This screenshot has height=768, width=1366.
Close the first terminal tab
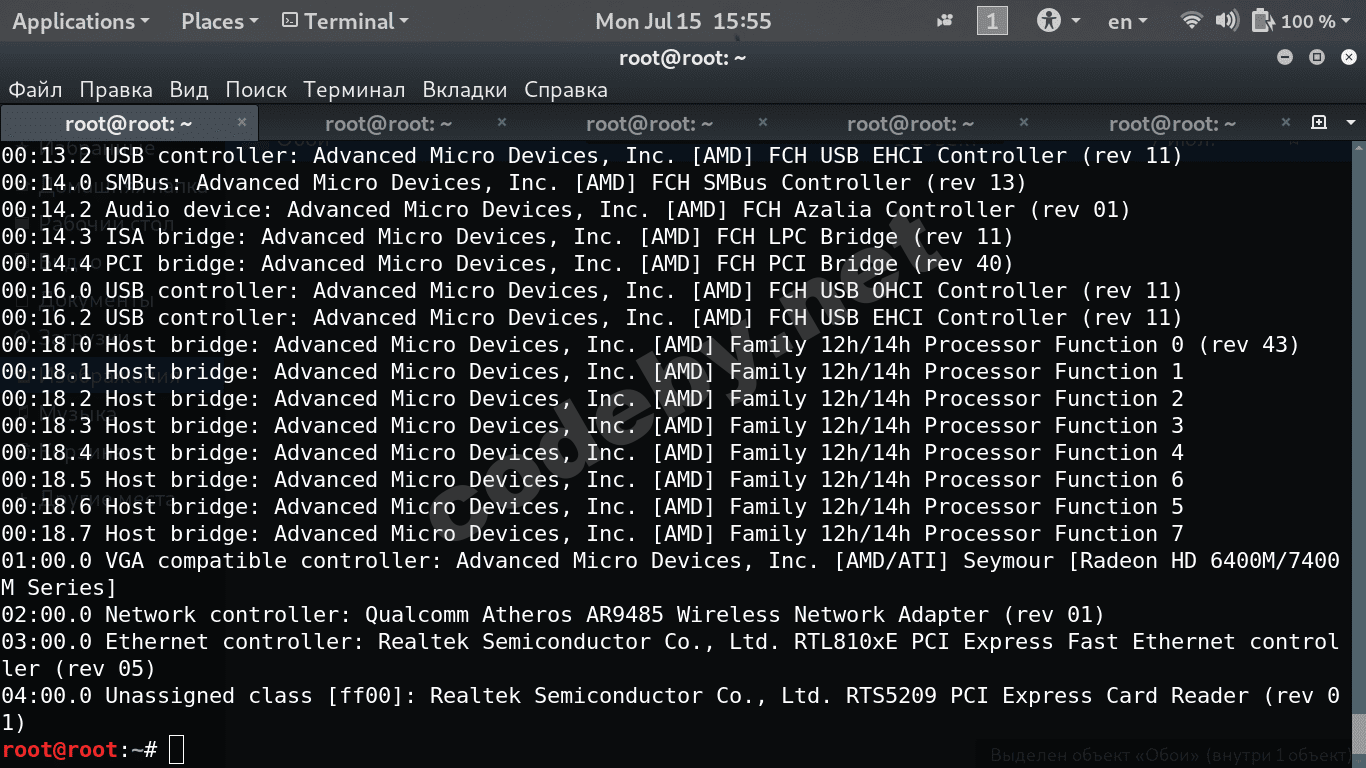(x=242, y=122)
